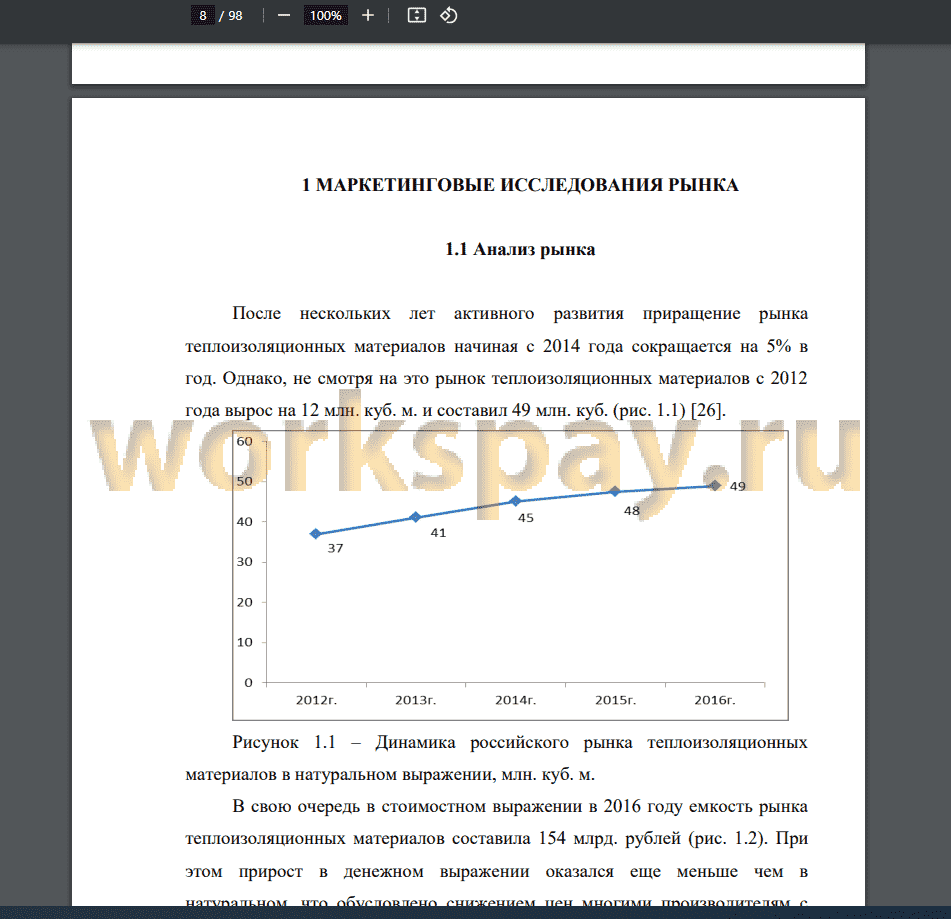Screen dimensions: 951x919
Task: Click the chart data label "37"
Action: point(335,548)
